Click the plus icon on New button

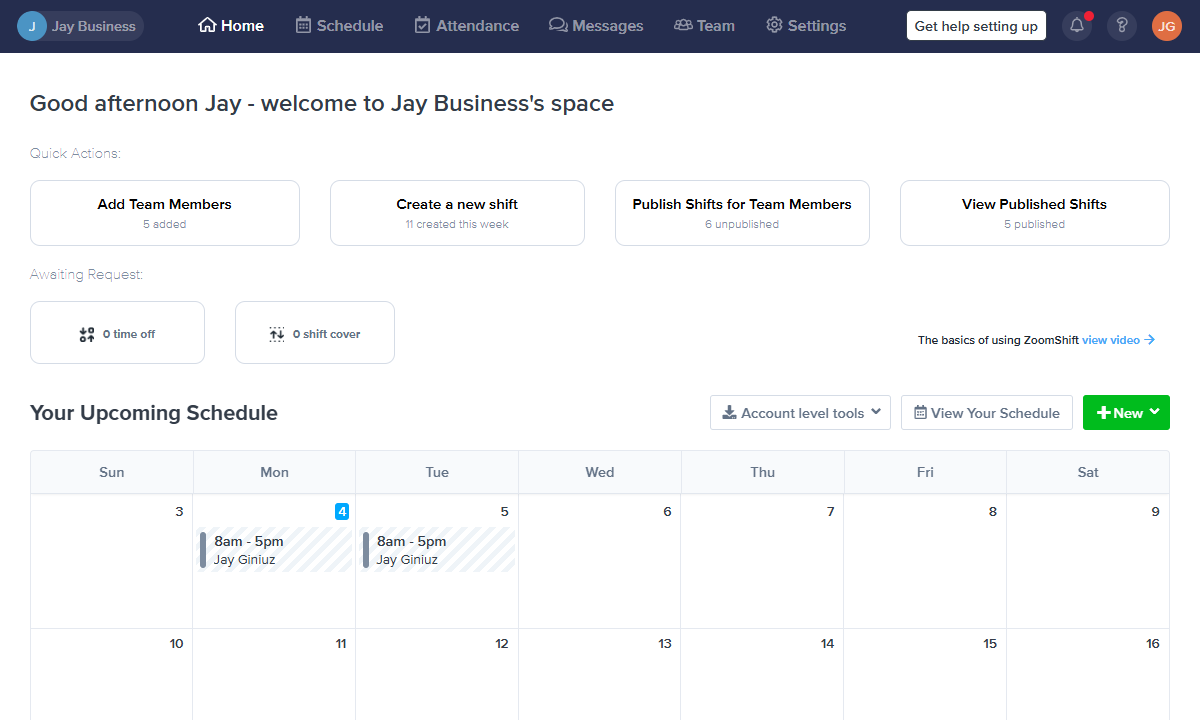[1103, 413]
